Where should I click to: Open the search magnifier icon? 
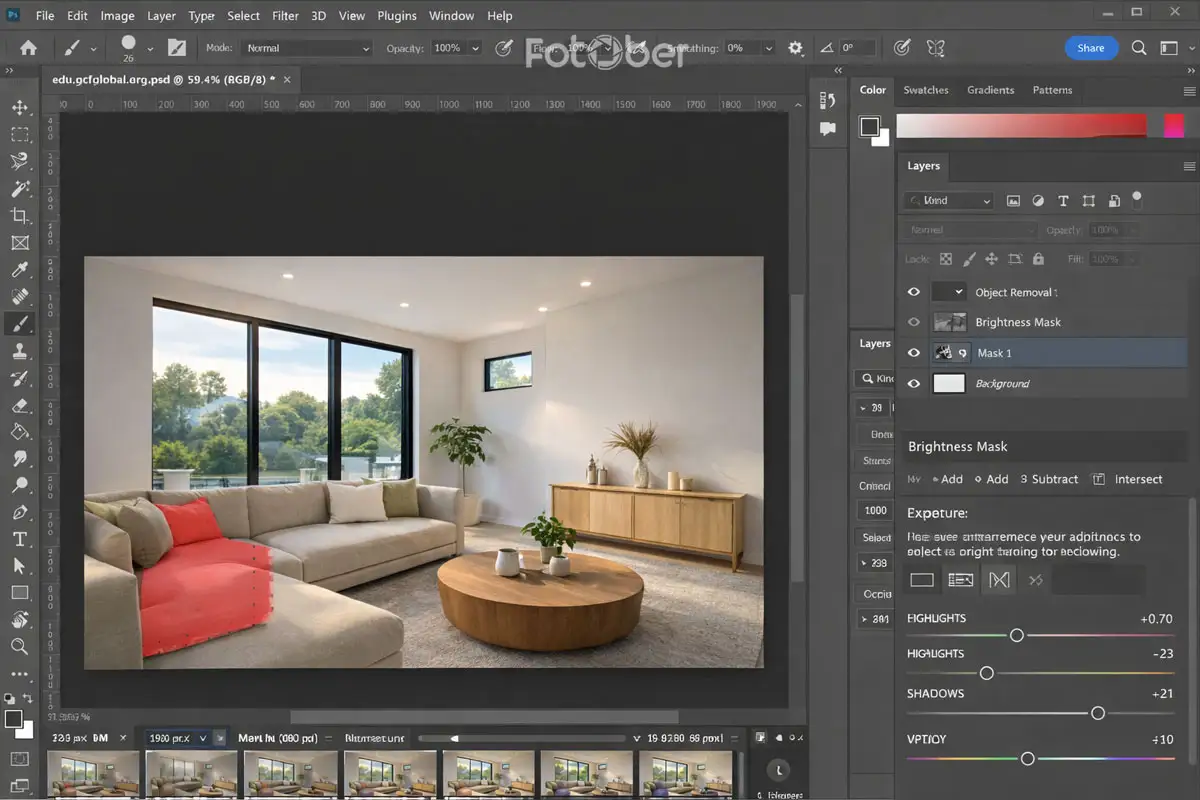tap(1139, 48)
